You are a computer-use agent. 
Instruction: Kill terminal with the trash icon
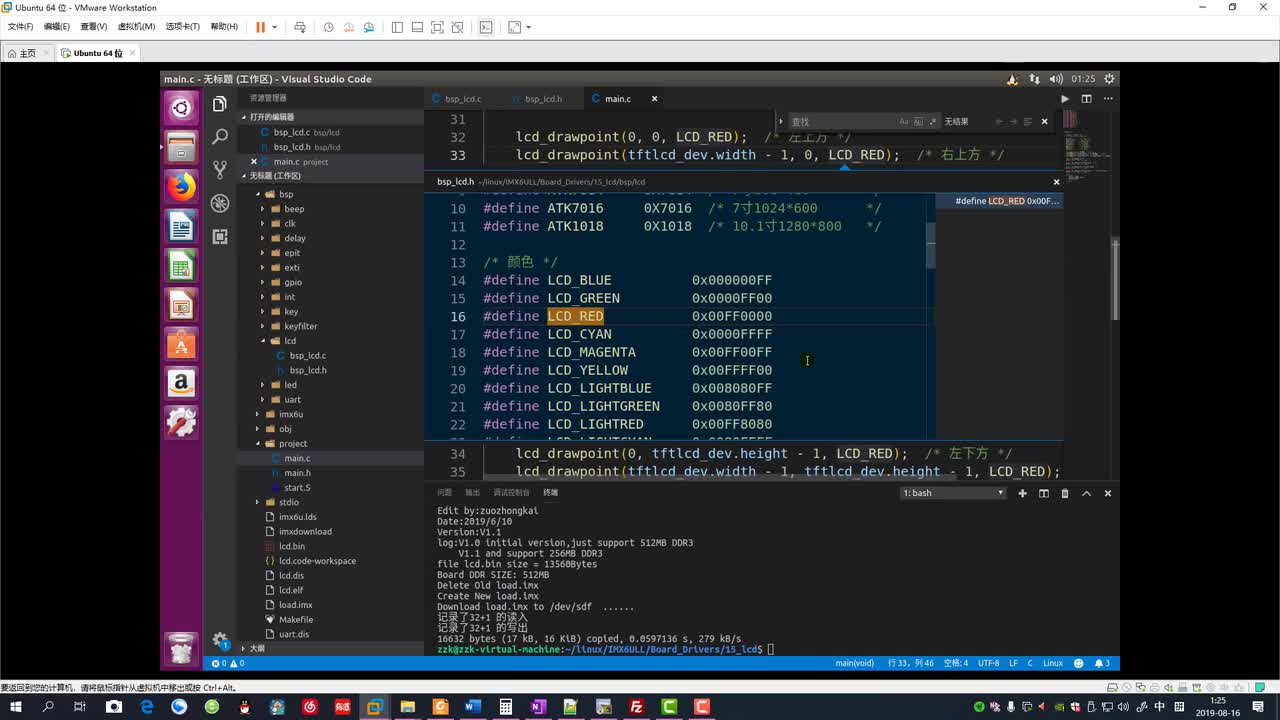(x=1065, y=493)
